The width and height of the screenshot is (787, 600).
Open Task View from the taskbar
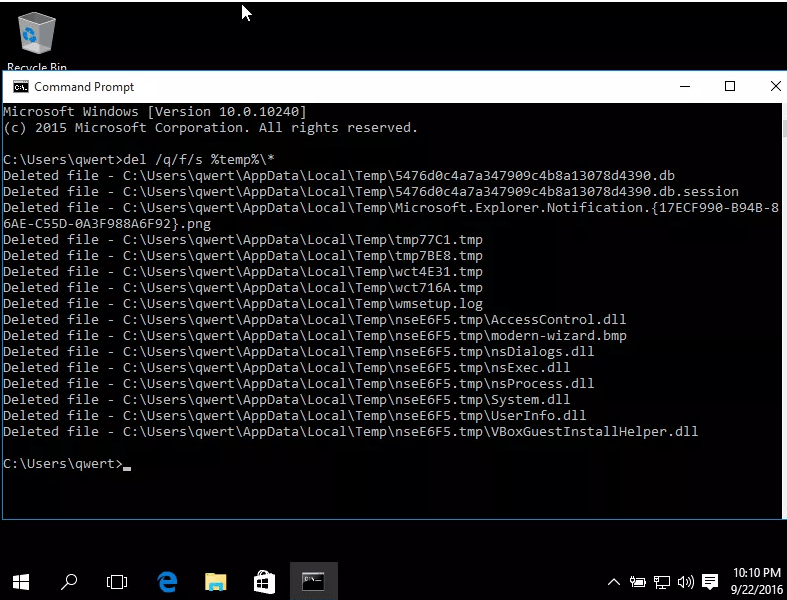(117, 581)
